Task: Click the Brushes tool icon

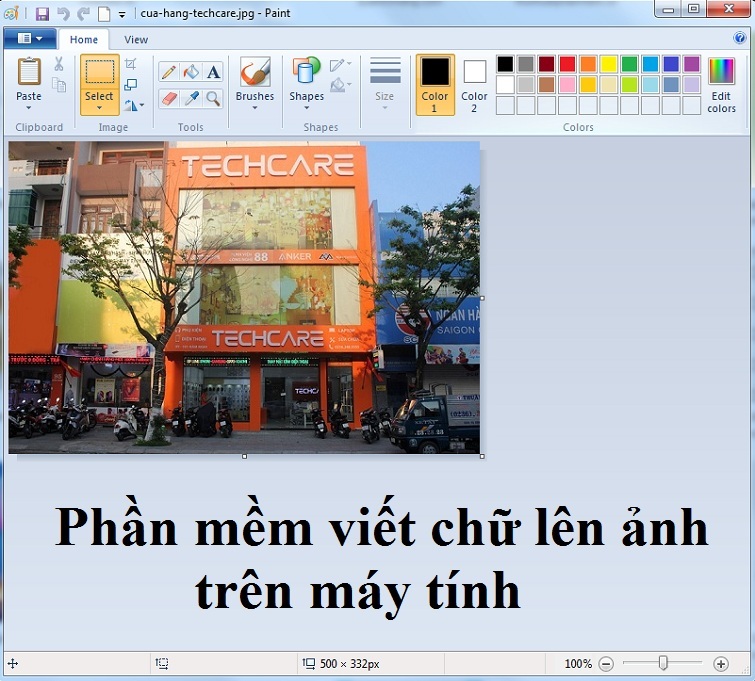Action: tap(255, 72)
